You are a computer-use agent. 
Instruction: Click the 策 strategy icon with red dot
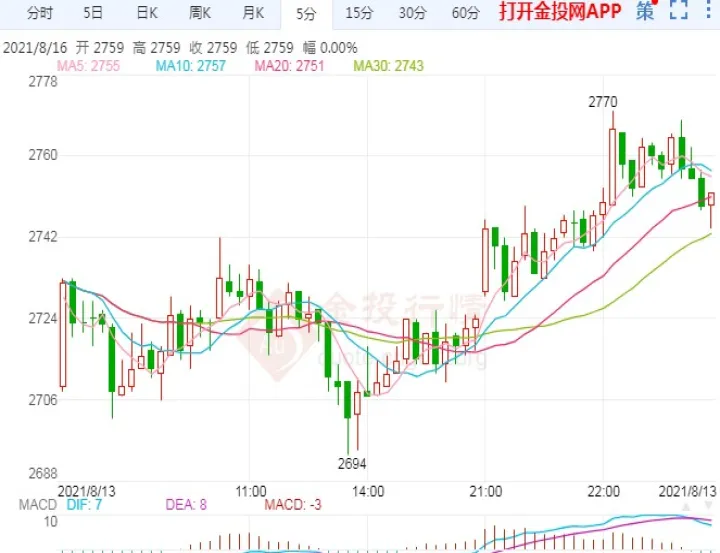coord(647,13)
